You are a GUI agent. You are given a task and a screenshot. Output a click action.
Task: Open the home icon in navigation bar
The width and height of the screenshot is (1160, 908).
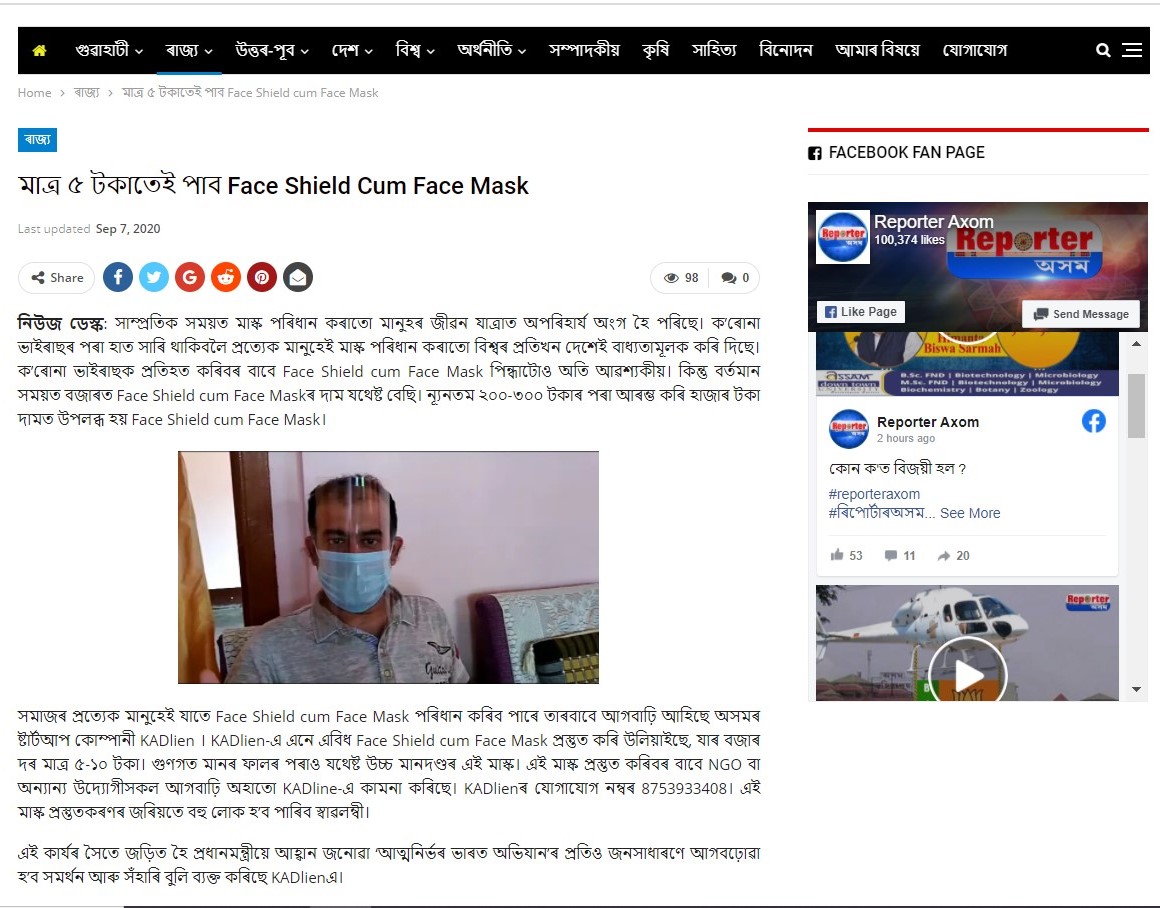click(x=39, y=50)
